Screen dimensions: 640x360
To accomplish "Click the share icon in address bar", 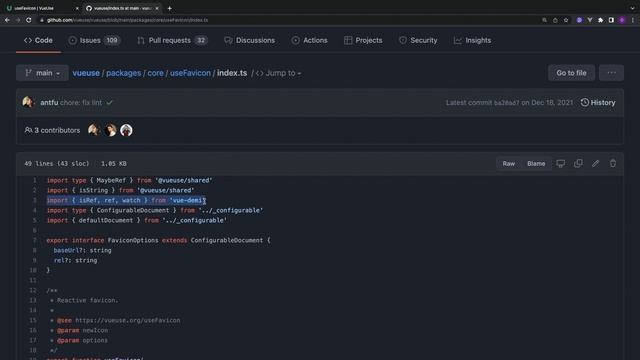I will [555, 20].
